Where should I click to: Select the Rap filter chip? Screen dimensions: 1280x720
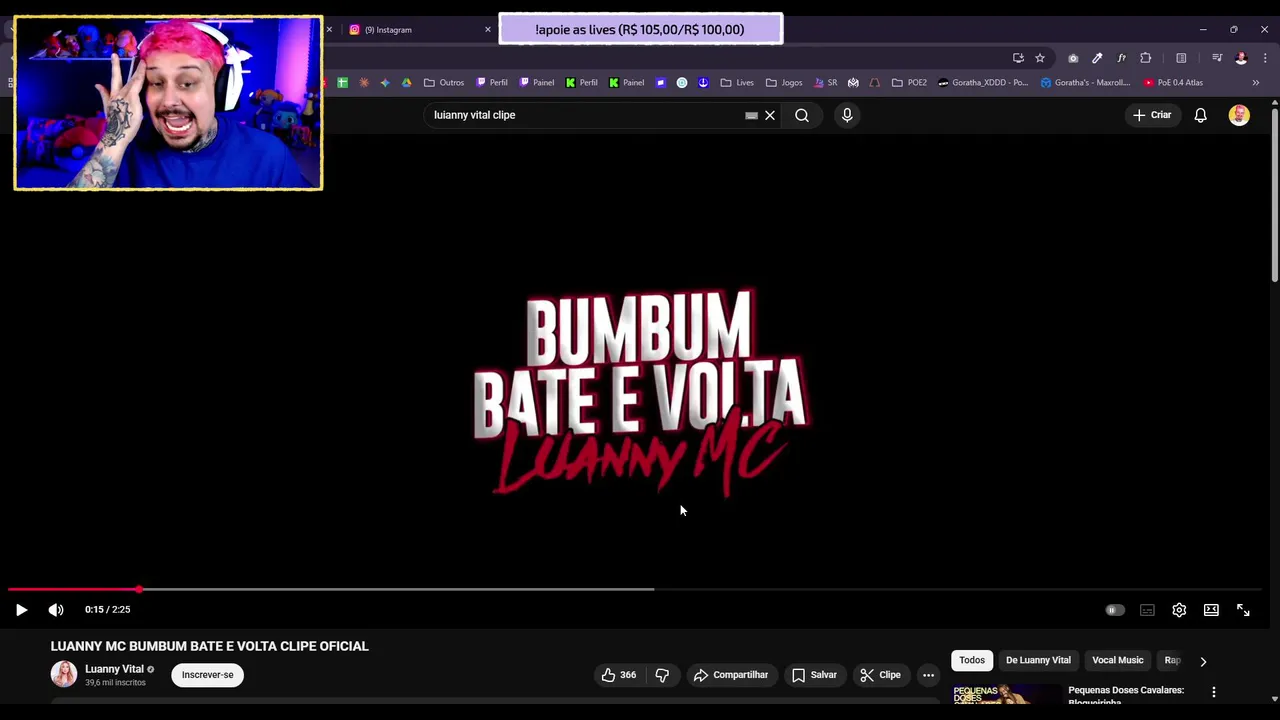(x=1172, y=660)
